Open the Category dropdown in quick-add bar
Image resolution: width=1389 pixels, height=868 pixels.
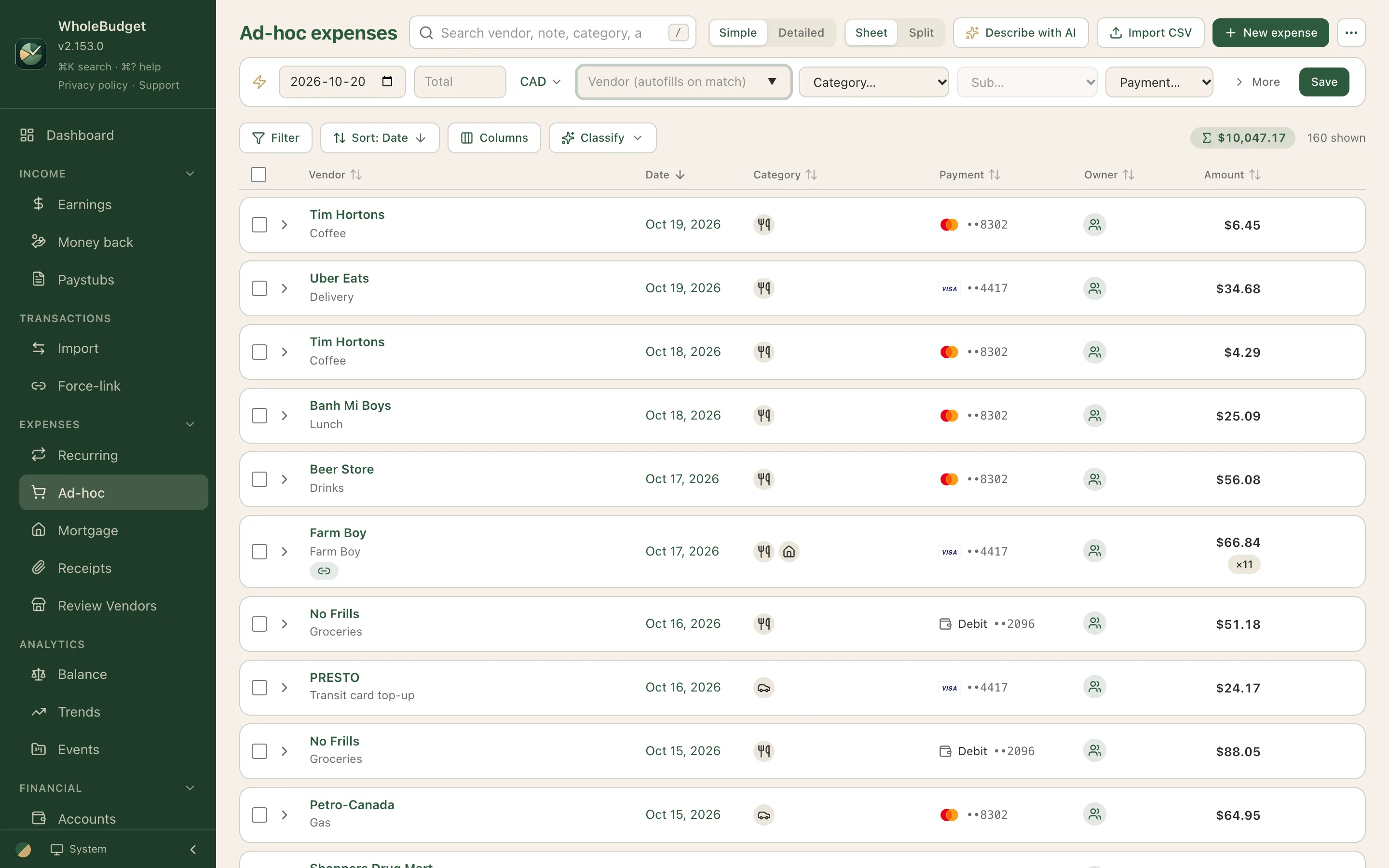tap(873, 82)
